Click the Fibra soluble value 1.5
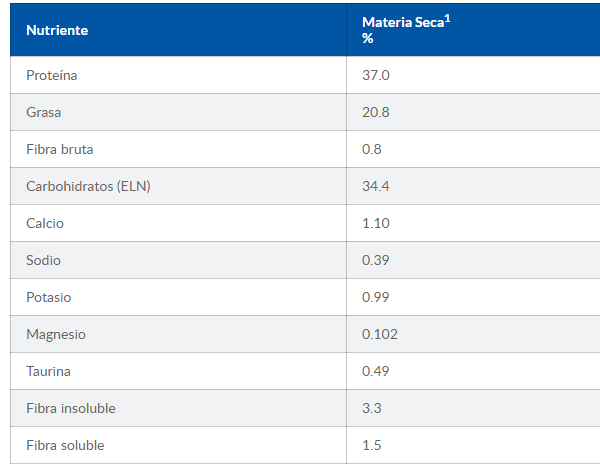Image resolution: width=600 pixels, height=467 pixels. click(x=372, y=445)
